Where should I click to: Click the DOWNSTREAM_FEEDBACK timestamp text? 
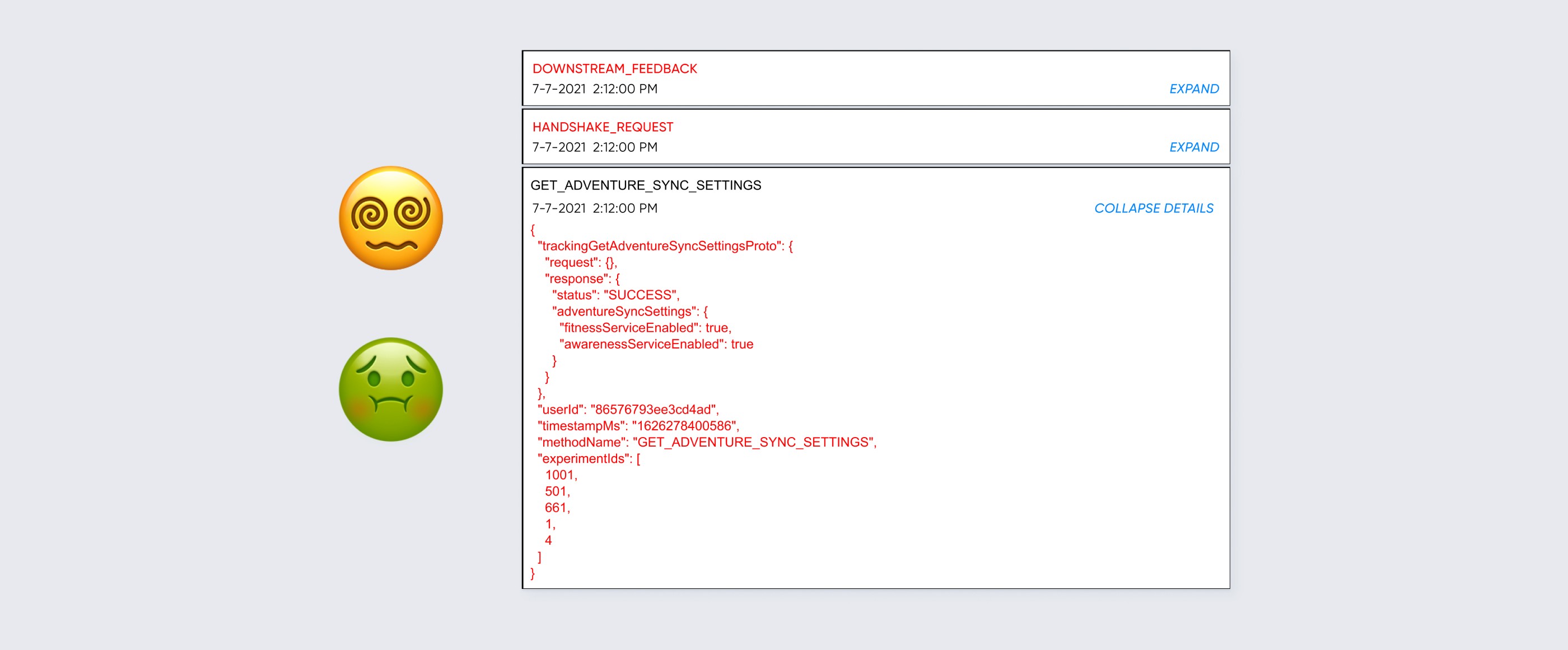(594, 89)
